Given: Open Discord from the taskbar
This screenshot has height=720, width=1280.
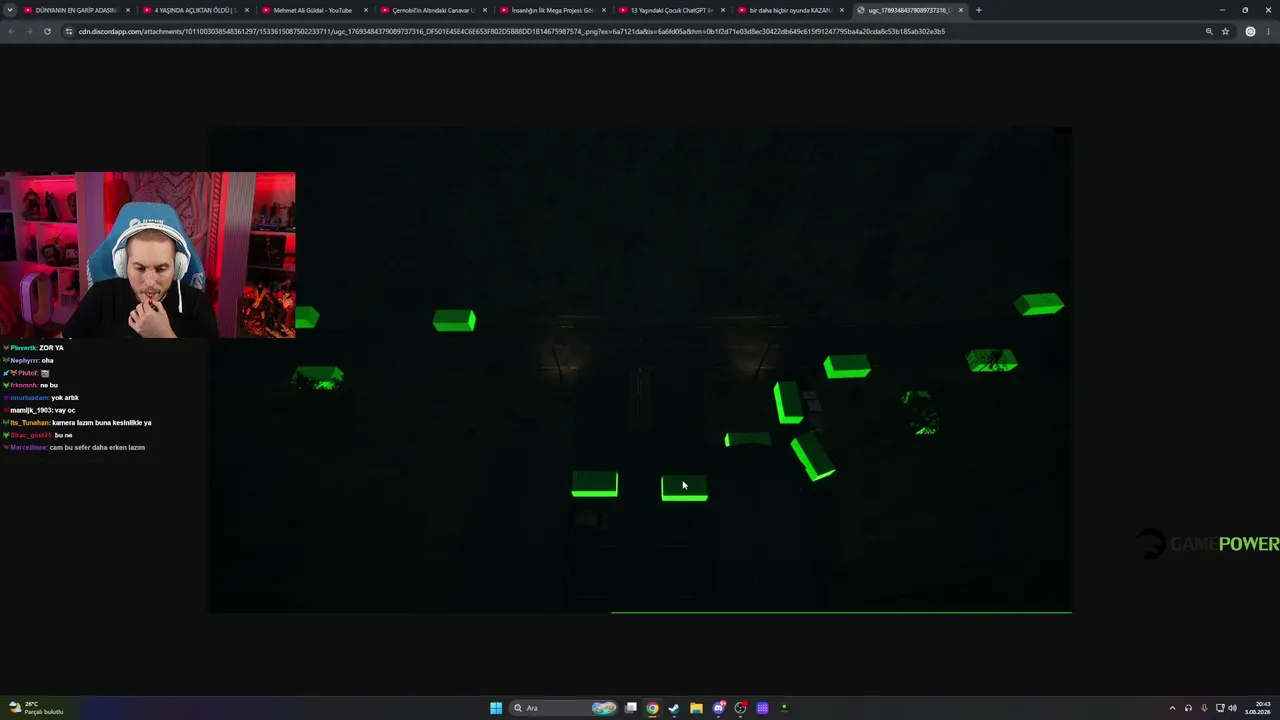Looking at the screenshot, I should [x=718, y=708].
